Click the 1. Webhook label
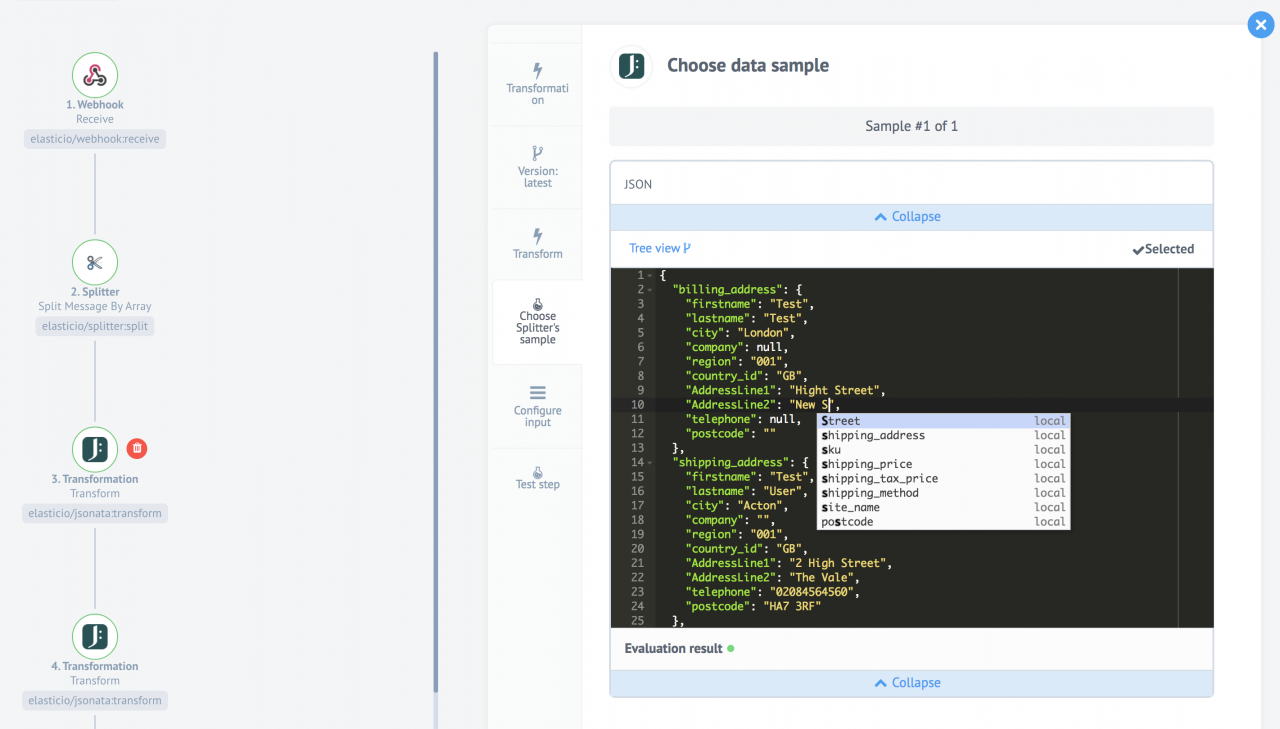This screenshot has width=1280, height=729. [95, 105]
